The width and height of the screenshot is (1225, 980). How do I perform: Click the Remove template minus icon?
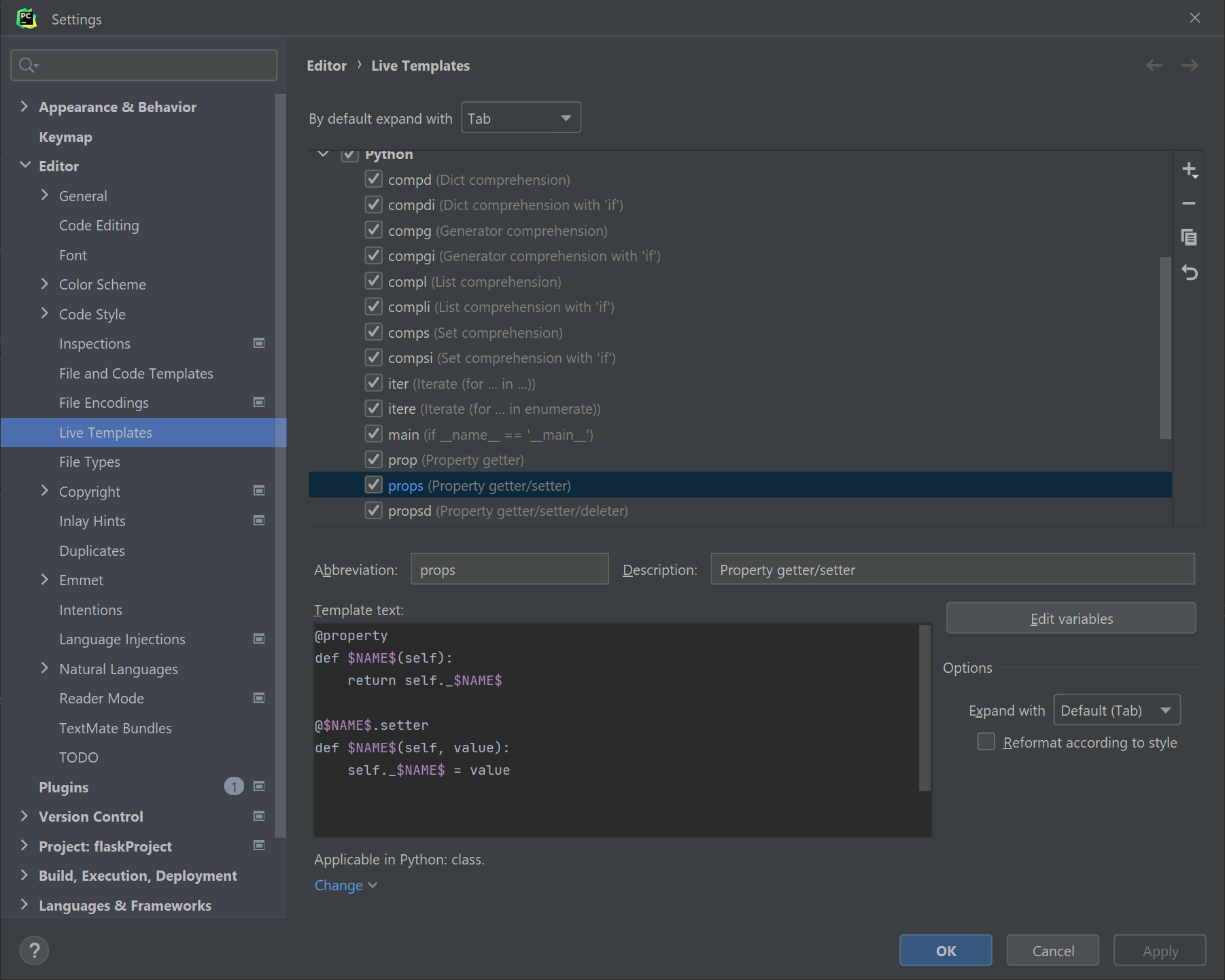1189,203
